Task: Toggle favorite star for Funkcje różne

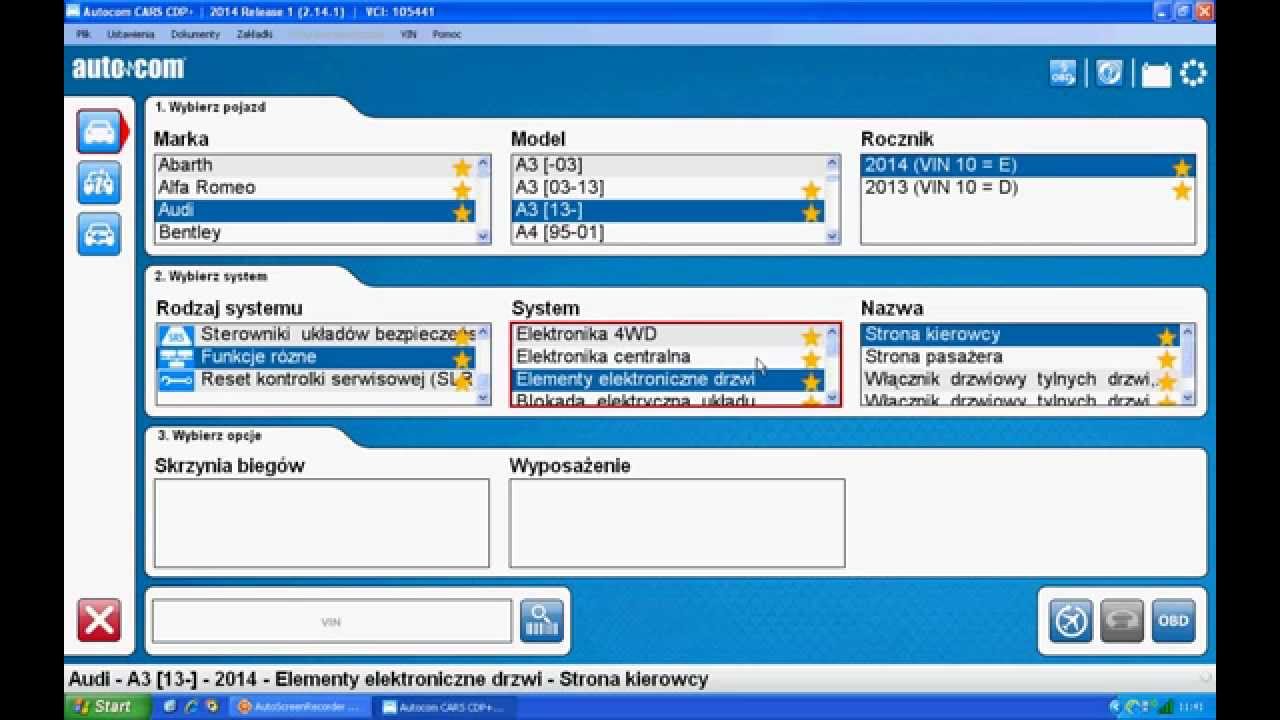Action: pyautogui.click(x=461, y=360)
